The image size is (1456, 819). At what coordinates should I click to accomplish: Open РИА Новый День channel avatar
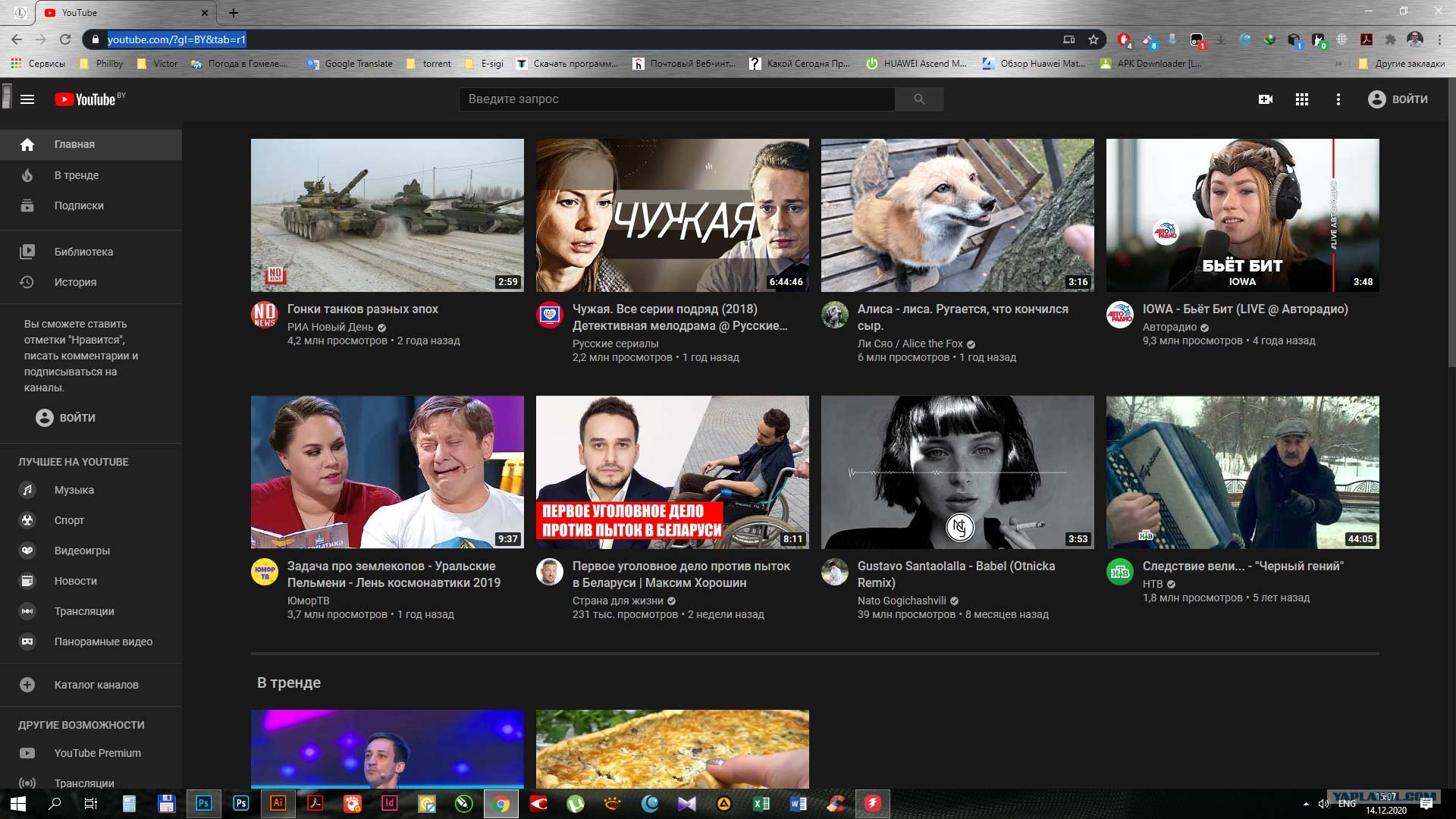pyautogui.click(x=265, y=315)
